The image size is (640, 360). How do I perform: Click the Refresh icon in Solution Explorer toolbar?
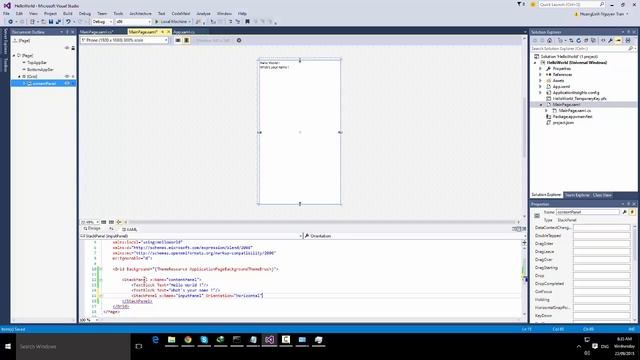(578, 40)
